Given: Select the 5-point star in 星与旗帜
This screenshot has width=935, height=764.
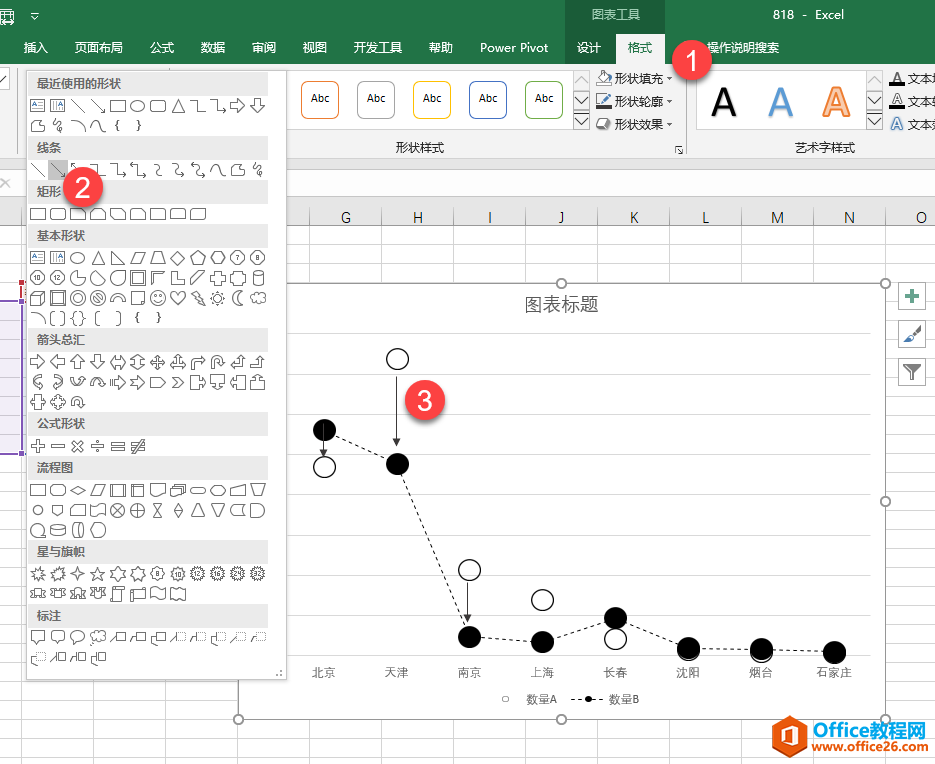Looking at the screenshot, I should click(97, 574).
